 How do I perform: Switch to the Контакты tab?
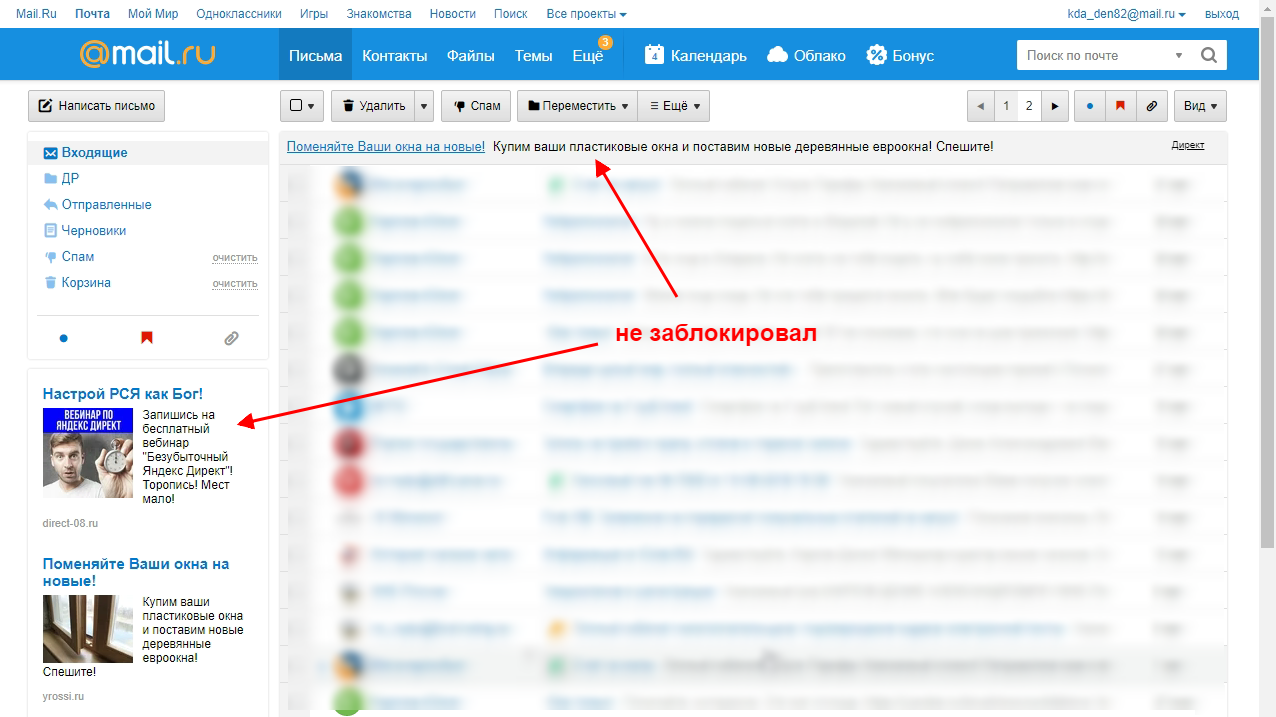click(x=394, y=55)
